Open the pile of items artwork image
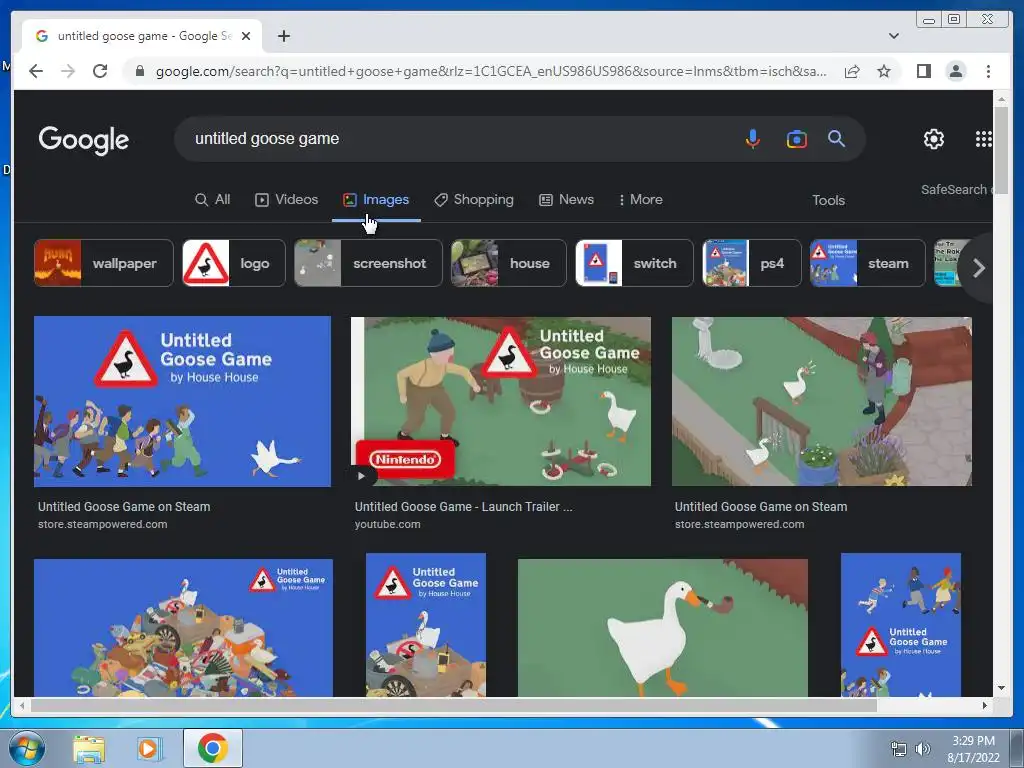The image size is (1024, 768). (x=184, y=628)
